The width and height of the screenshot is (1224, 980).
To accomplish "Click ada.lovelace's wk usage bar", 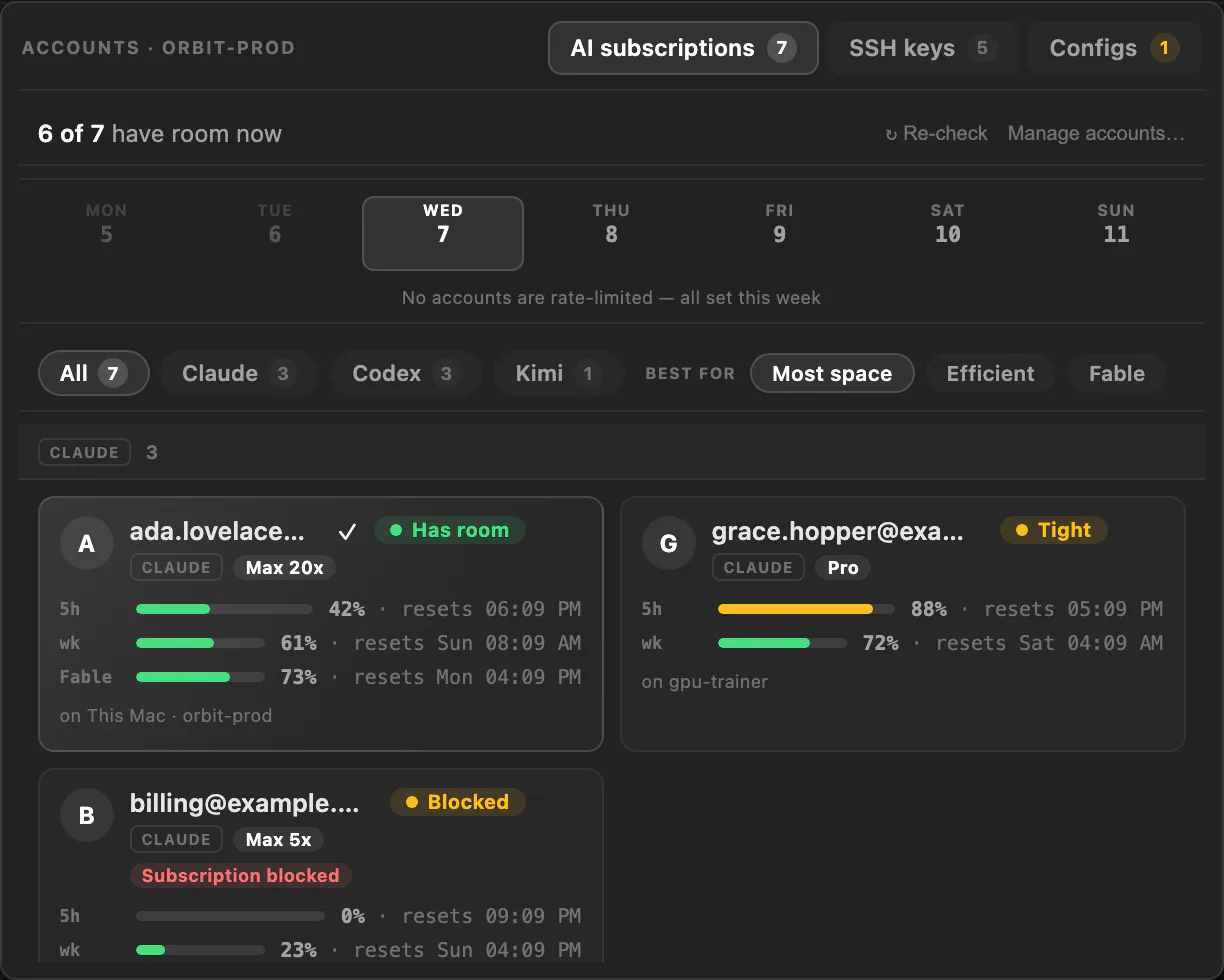I will coord(200,643).
